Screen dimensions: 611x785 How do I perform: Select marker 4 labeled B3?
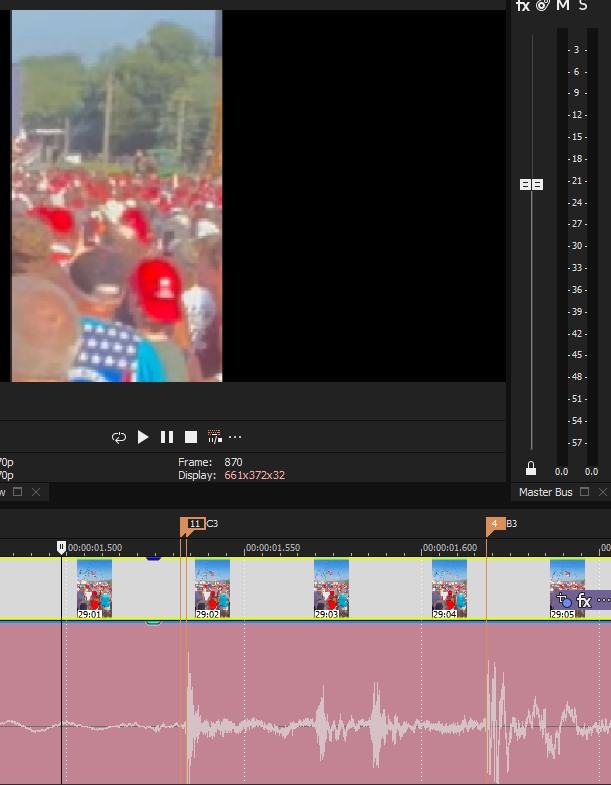(x=494, y=524)
